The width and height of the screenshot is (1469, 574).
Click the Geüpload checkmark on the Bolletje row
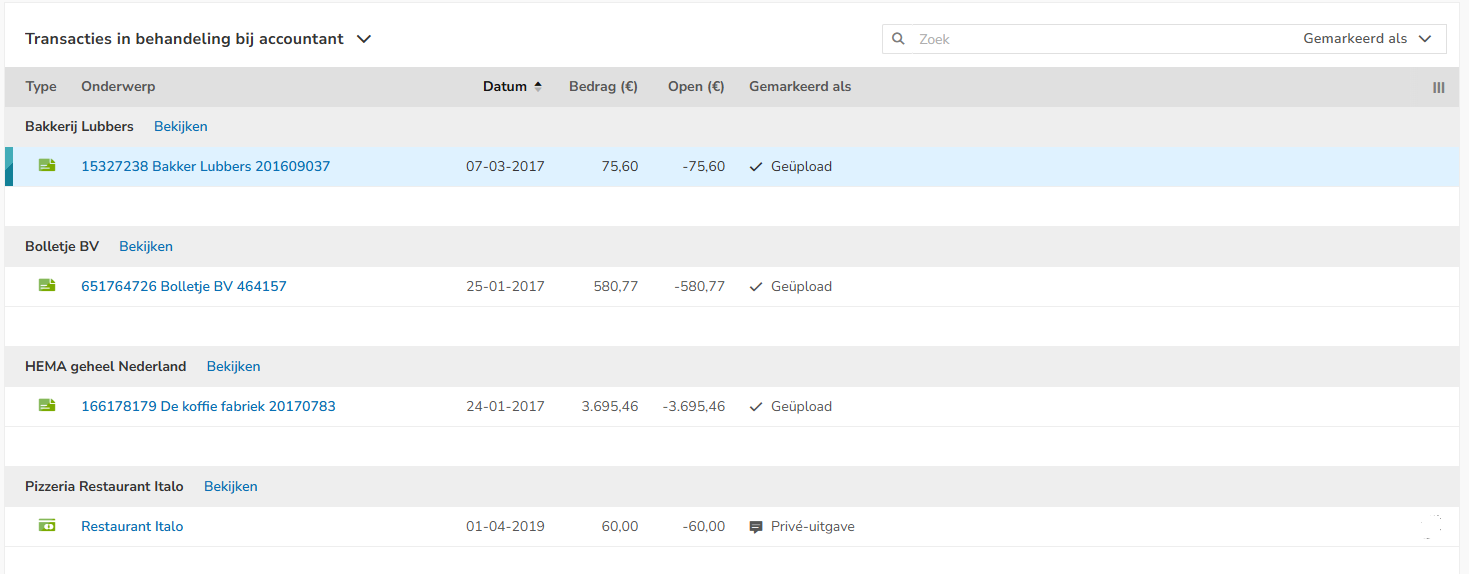tap(756, 286)
